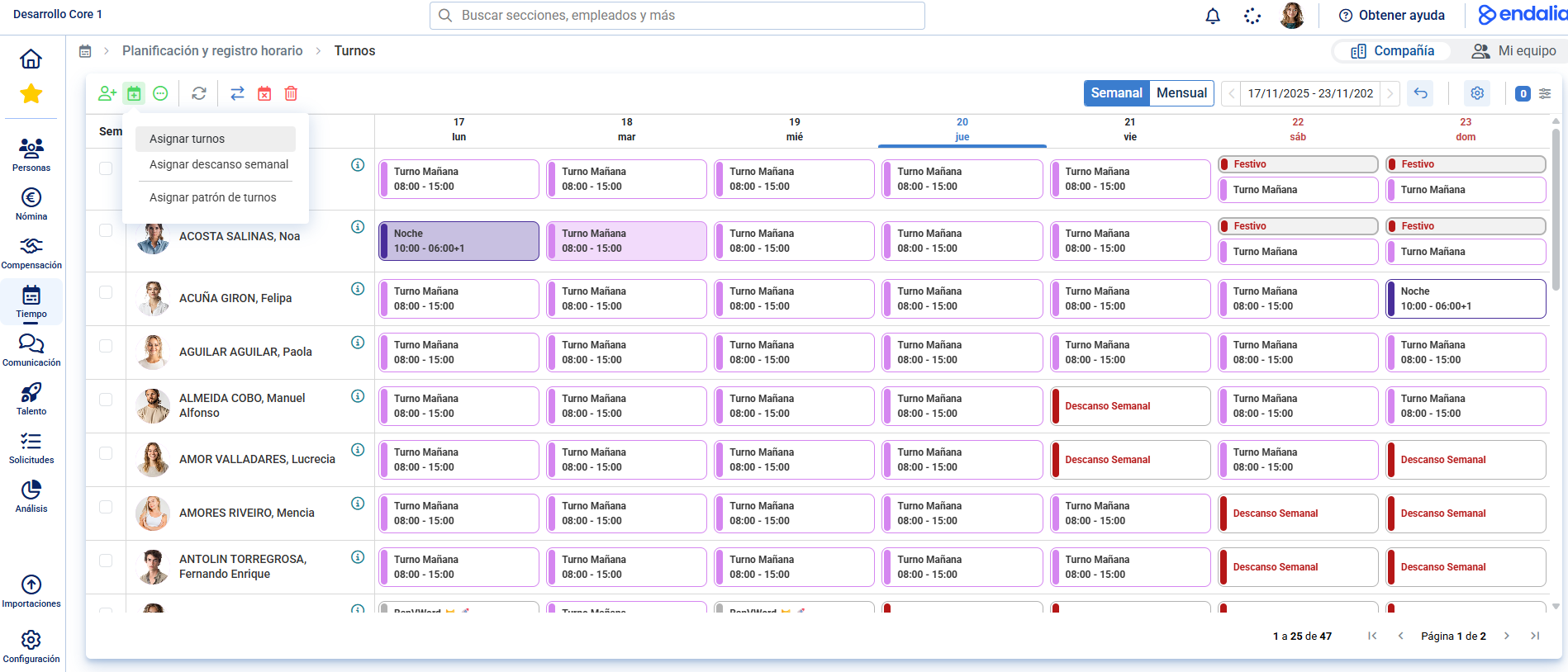Open the Tiempo module
Image resolution: width=1568 pixels, height=672 pixels.
[x=31, y=301]
